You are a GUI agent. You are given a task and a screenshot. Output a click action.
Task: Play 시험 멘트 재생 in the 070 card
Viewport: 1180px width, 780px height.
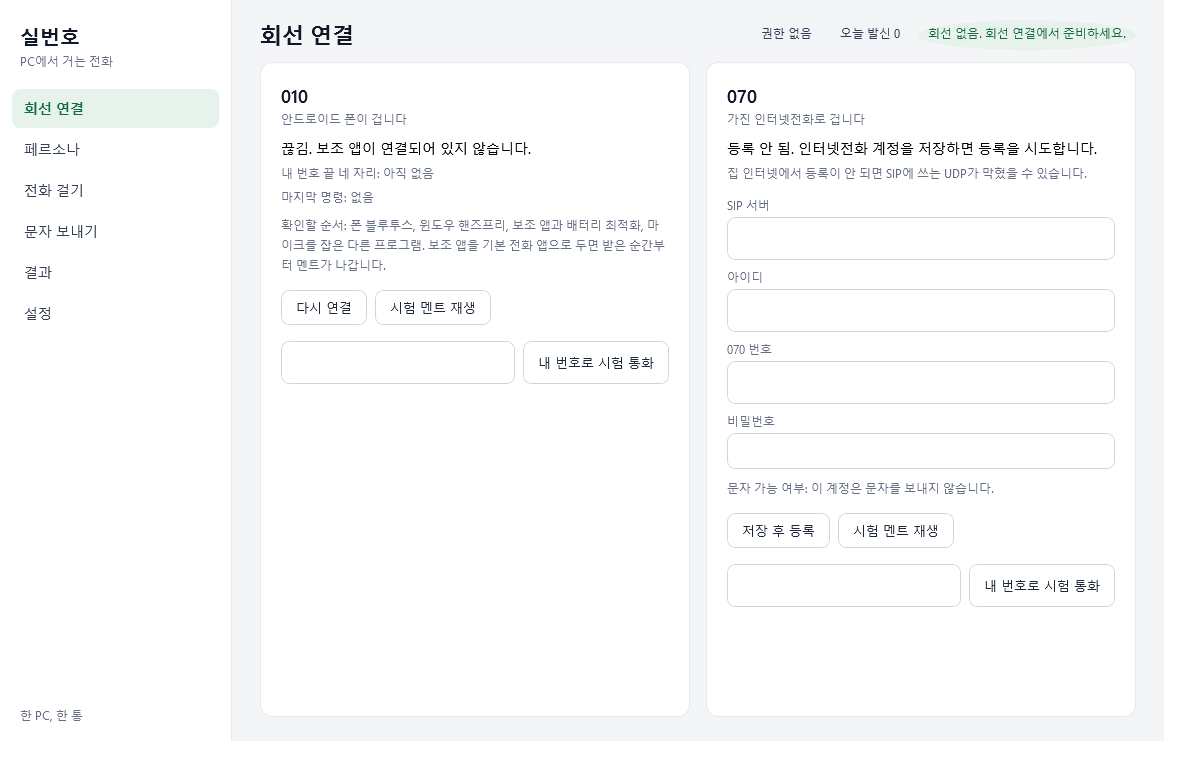896,531
